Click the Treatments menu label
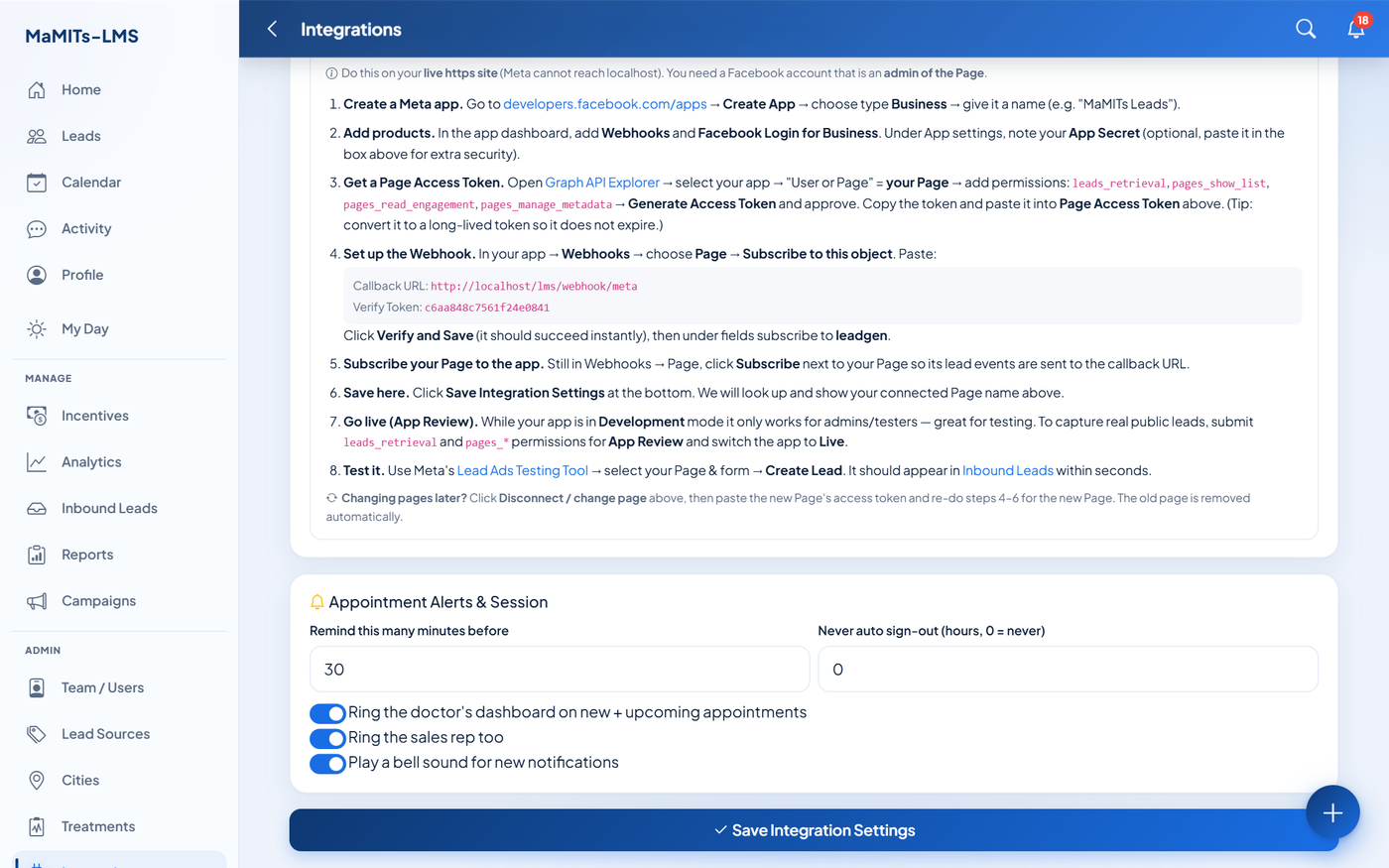The height and width of the screenshot is (868, 1389). coord(98,826)
